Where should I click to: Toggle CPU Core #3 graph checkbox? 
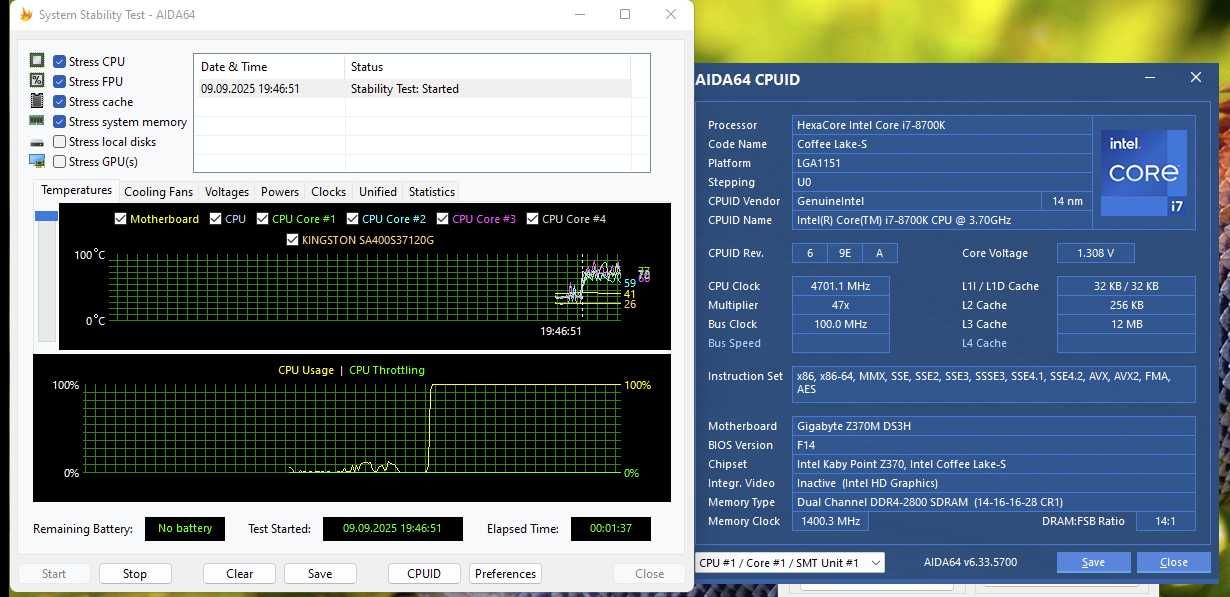pyautogui.click(x=443, y=219)
